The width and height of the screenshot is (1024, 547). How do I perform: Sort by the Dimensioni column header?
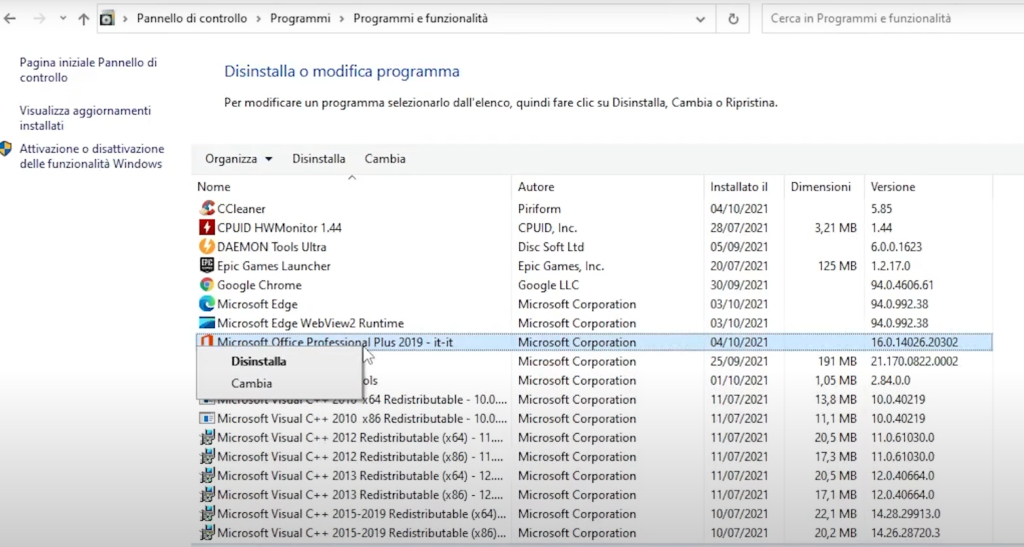(824, 187)
